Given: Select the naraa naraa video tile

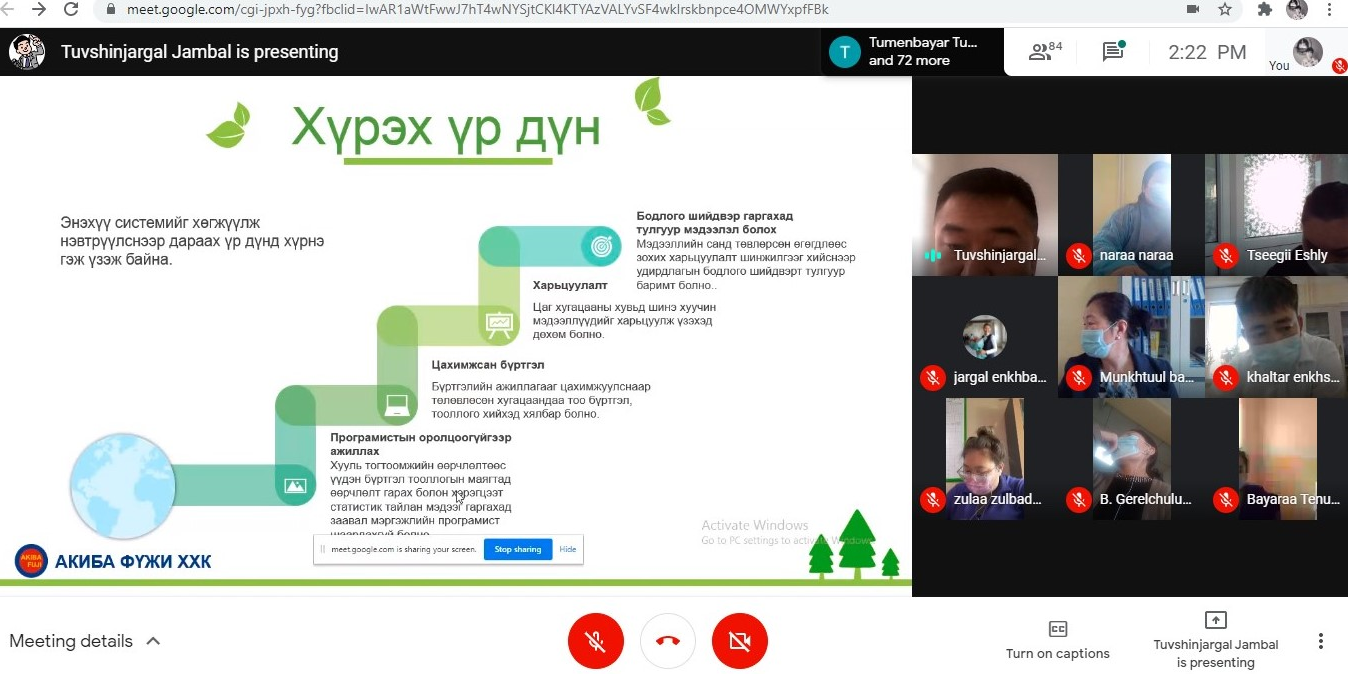Looking at the screenshot, I should click(1131, 214).
